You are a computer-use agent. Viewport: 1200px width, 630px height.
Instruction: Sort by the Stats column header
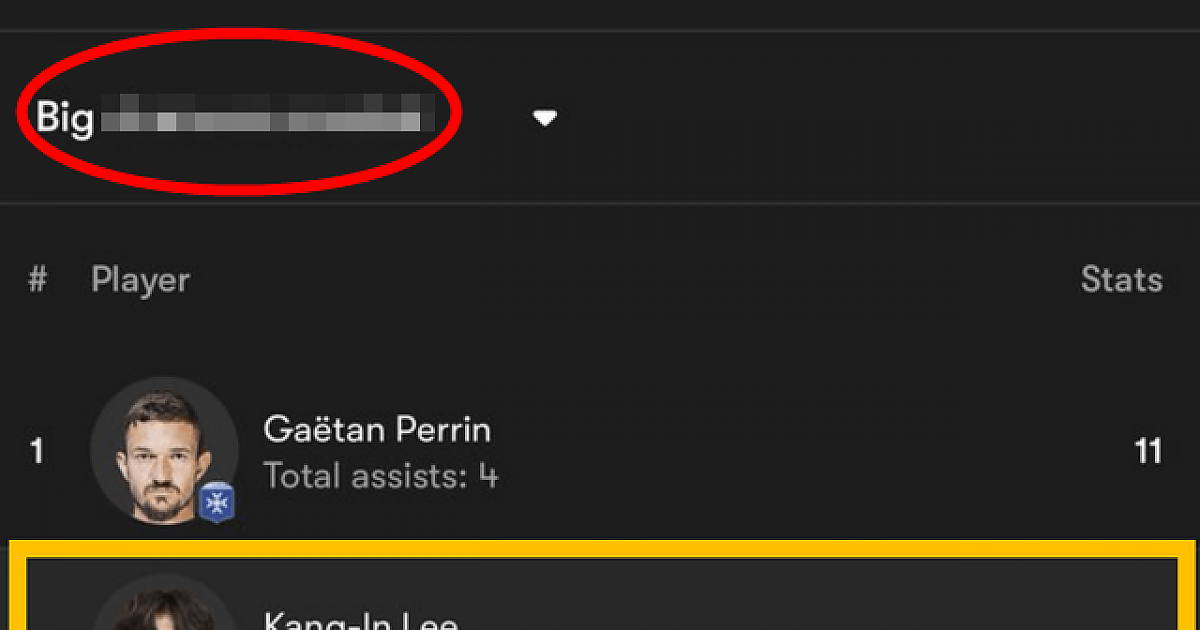pyautogui.click(x=1121, y=280)
